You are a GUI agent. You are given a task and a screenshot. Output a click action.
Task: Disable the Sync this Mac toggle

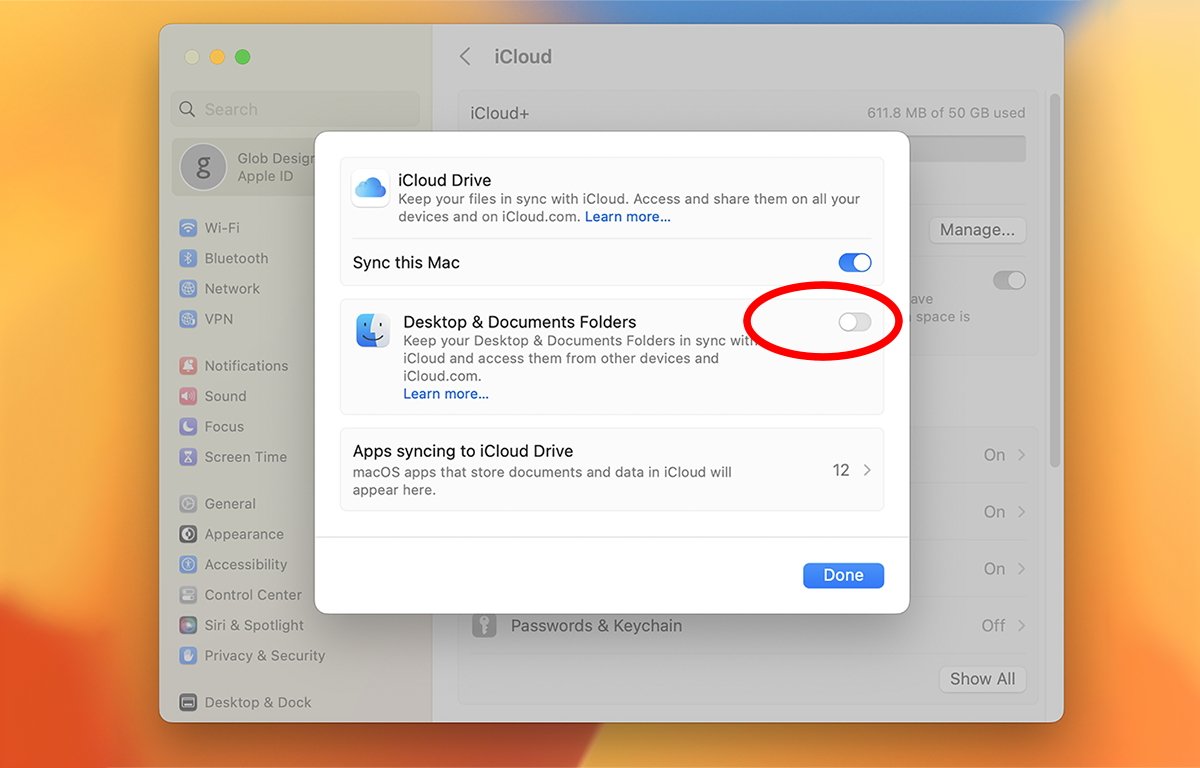pyautogui.click(x=855, y=263)
